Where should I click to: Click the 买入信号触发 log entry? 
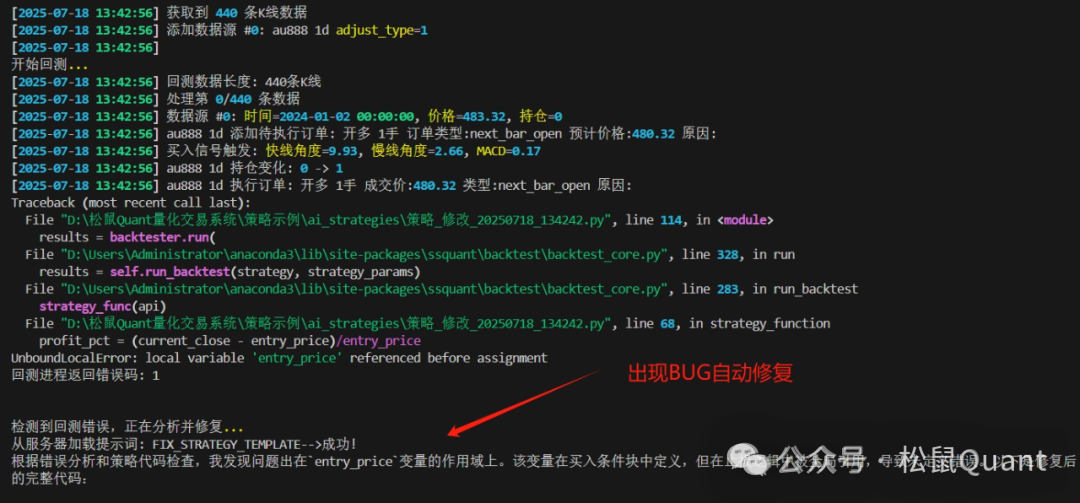276,152
